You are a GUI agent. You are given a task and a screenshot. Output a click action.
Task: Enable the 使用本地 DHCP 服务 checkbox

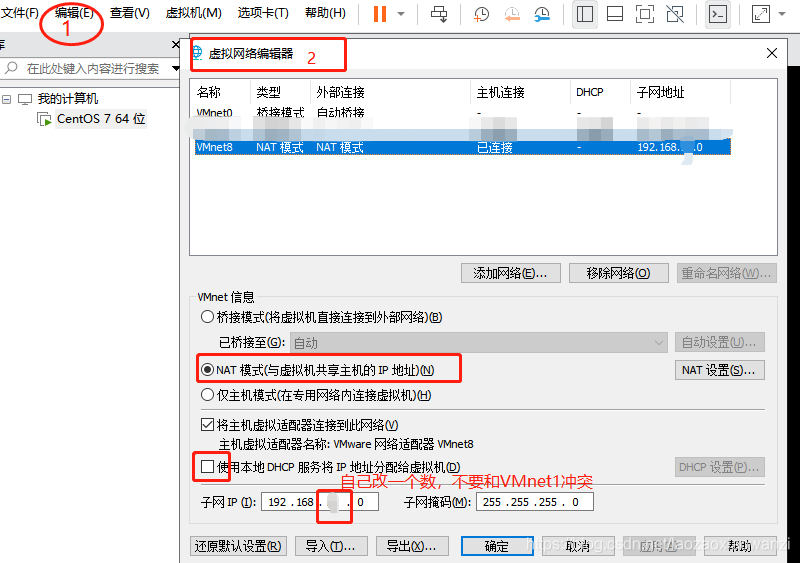coord(207,467)
